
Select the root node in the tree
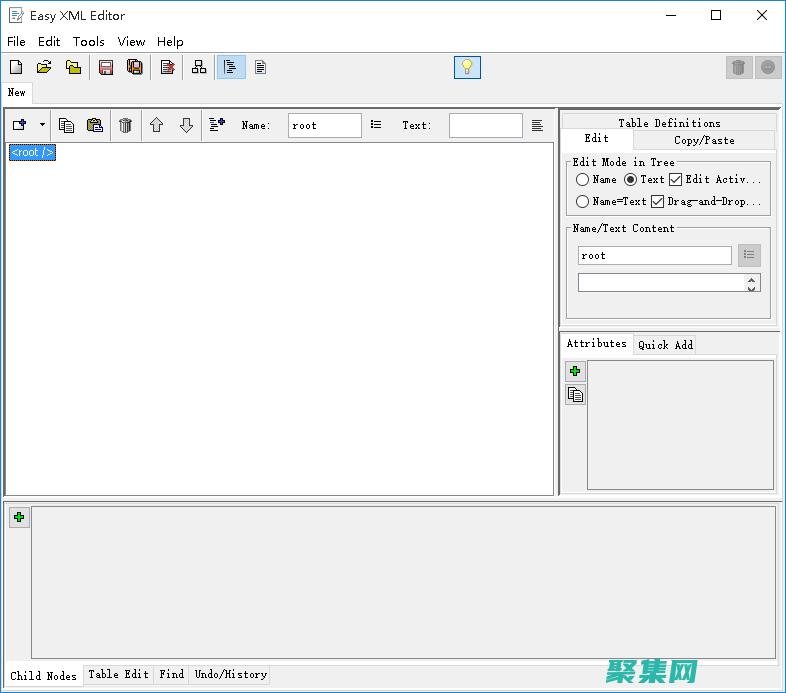[32, 152]
